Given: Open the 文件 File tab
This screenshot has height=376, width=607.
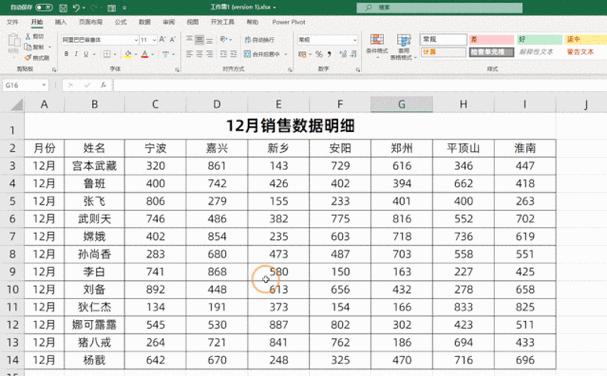Looking at the screenshot, I should pos(12,22).
